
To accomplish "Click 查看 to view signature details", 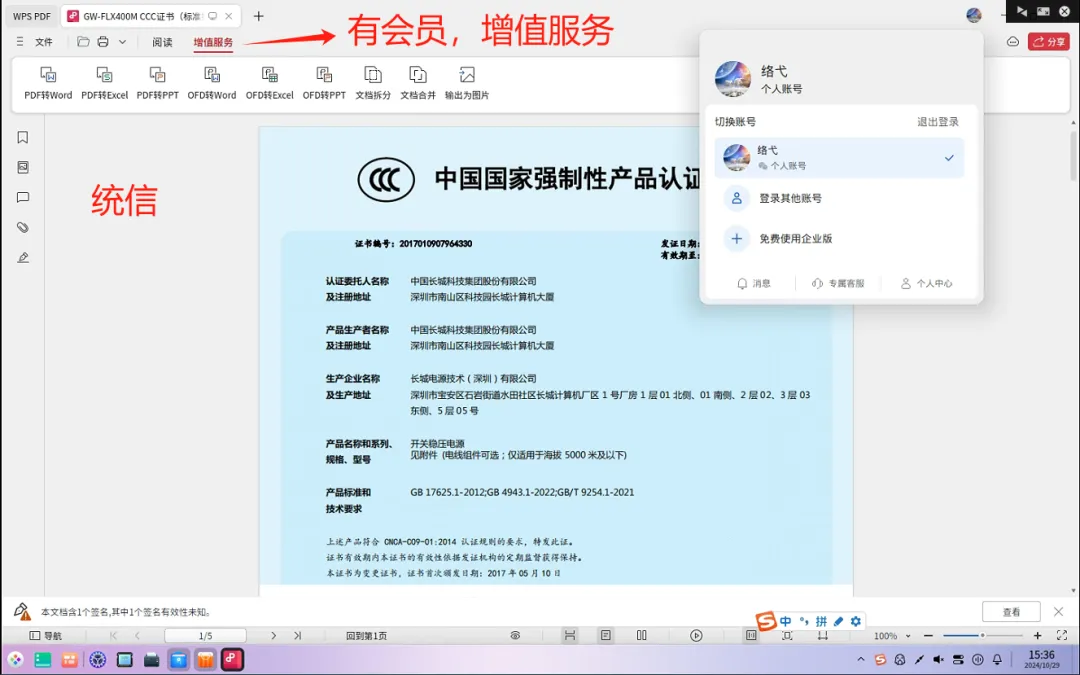I will [x=1011, y=612].
